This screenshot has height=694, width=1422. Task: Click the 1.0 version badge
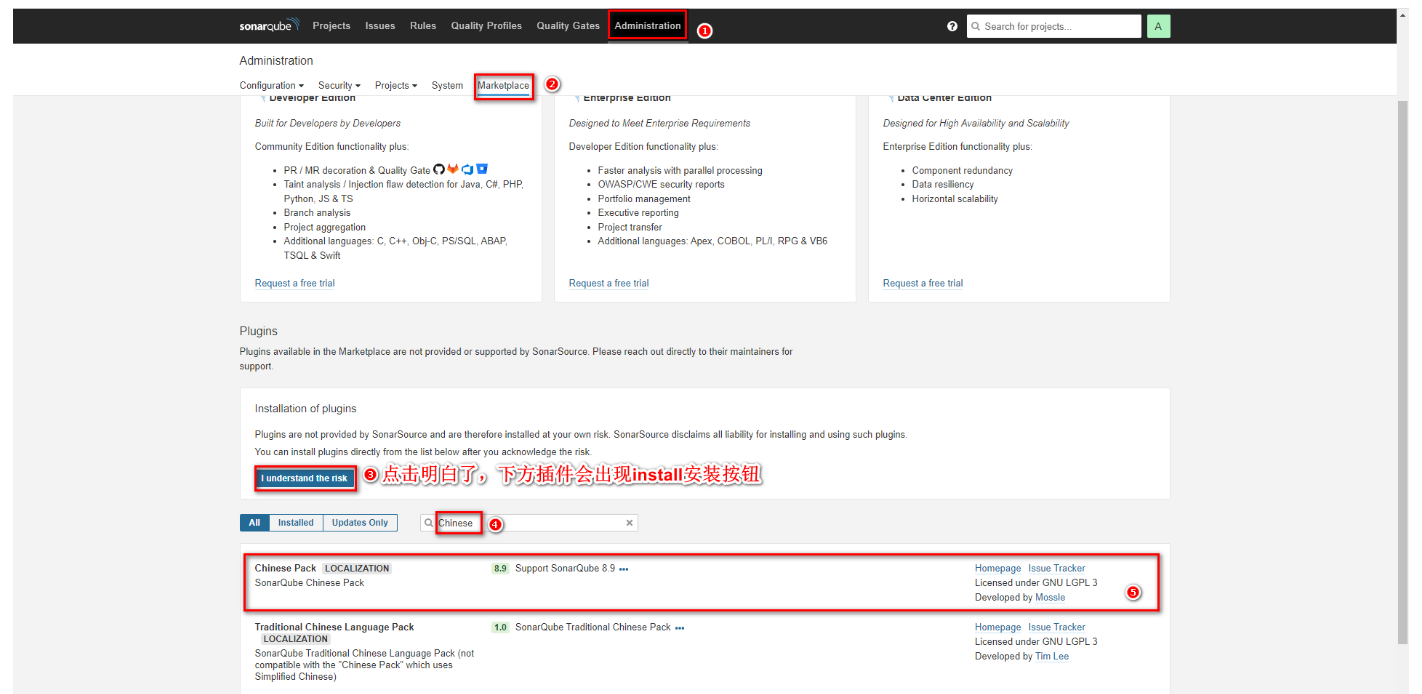[x=500, y=628]
